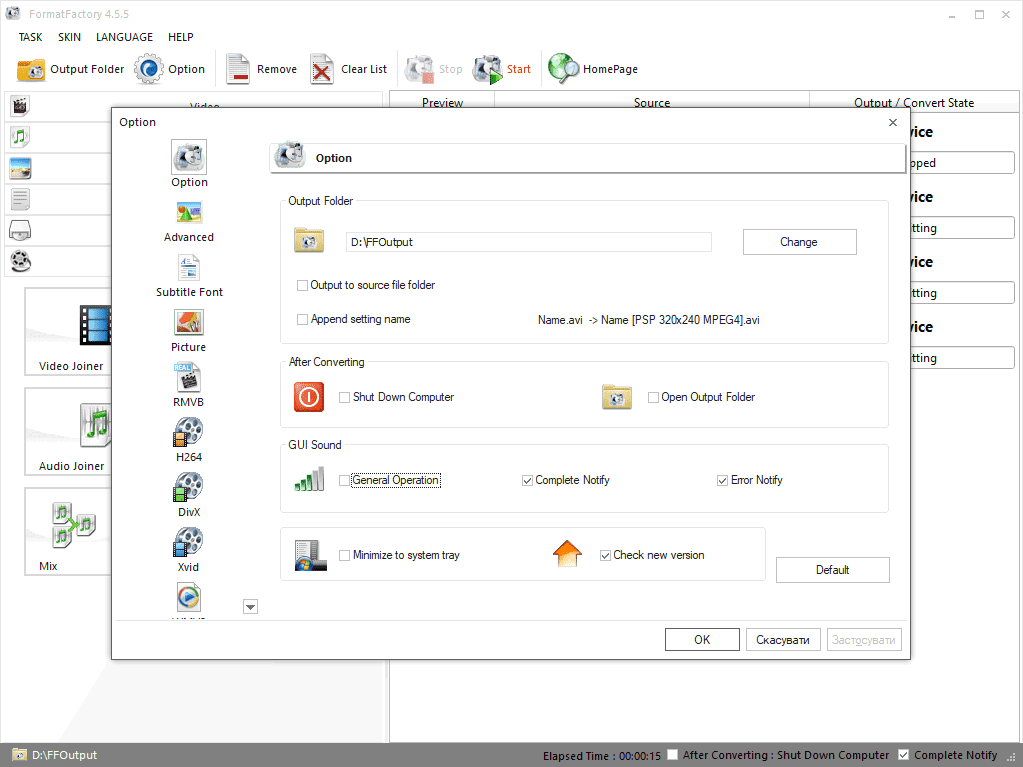
Task: Confirm the dialog with OK
Action: pos(702,640)
